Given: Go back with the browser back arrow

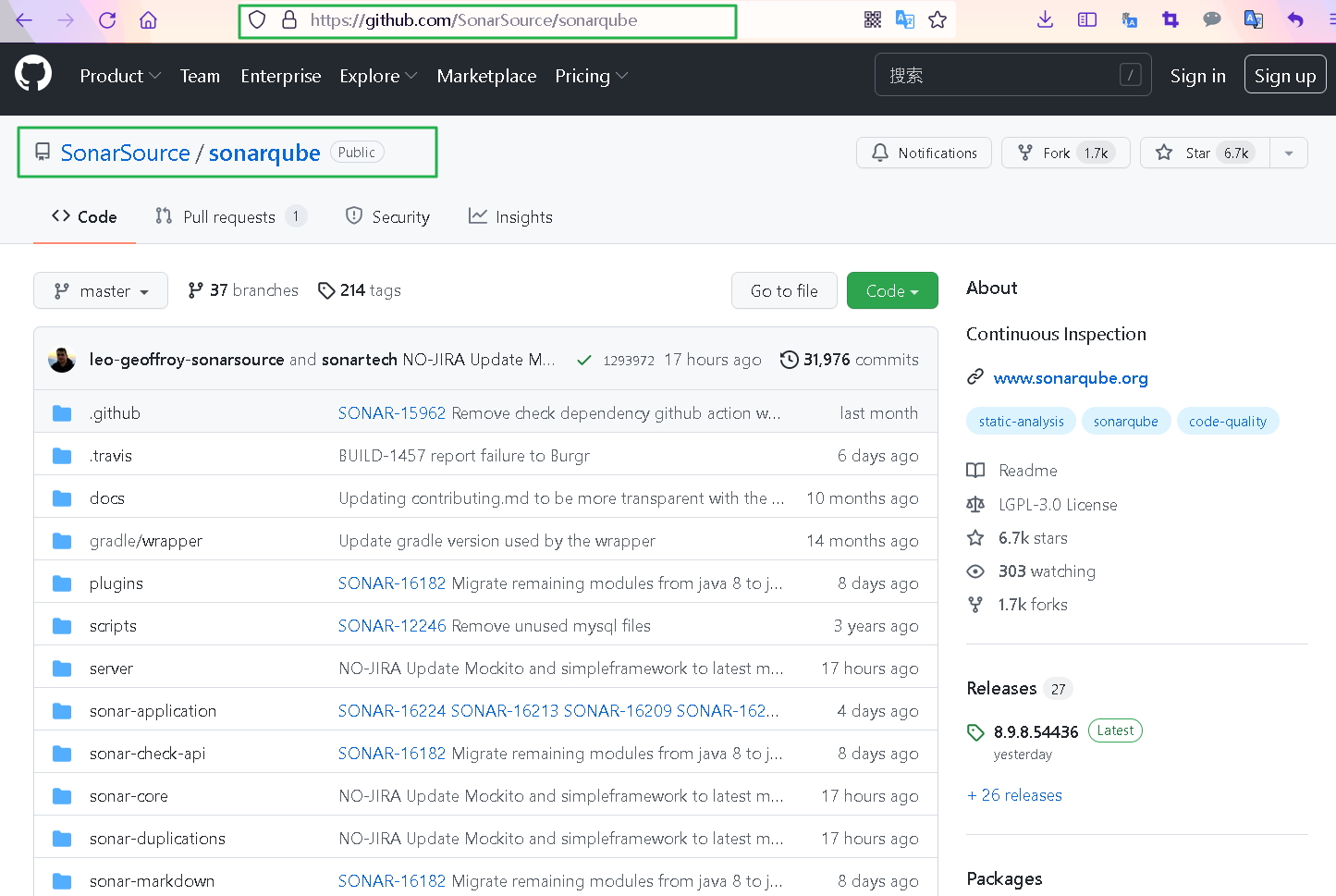Looking at the screenshot, I should tap(24, 20).
